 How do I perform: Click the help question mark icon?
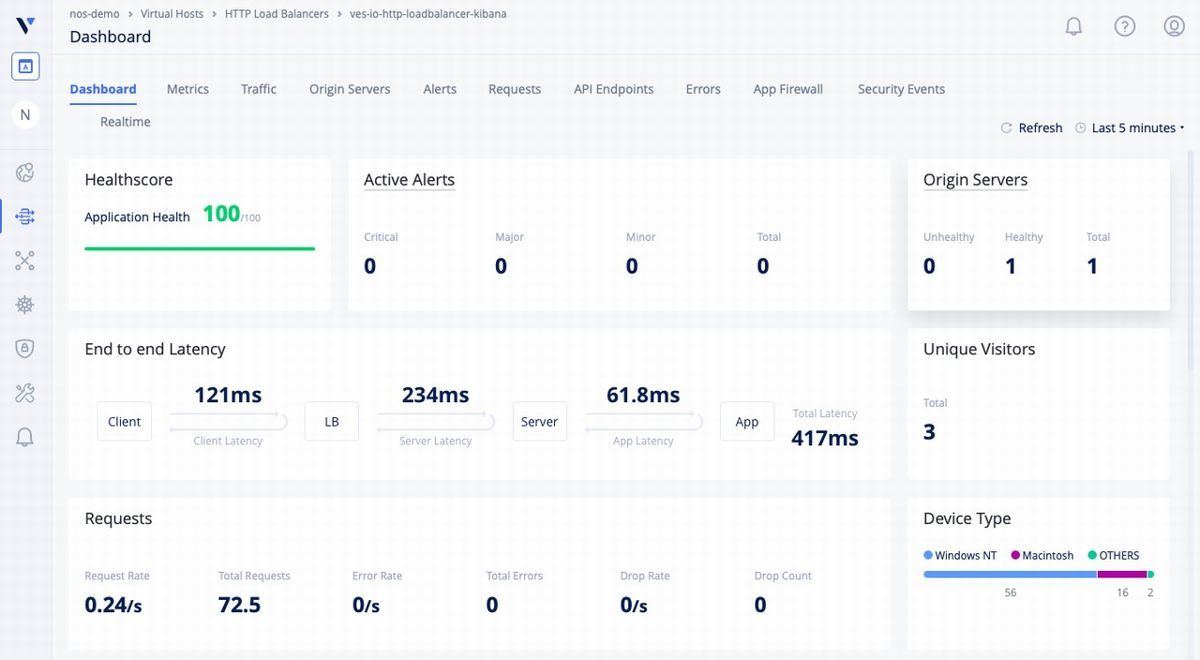1124,26
